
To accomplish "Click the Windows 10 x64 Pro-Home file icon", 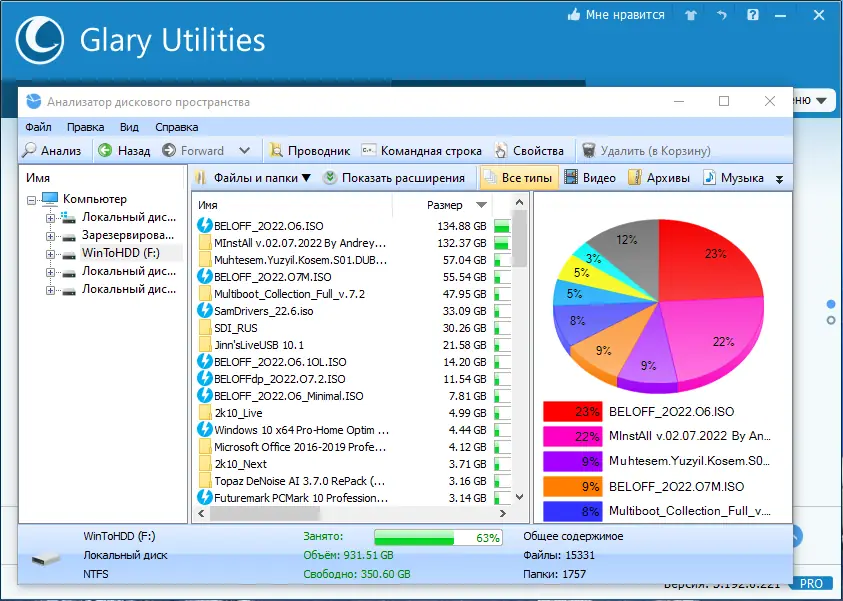I will tap(204, 430).
